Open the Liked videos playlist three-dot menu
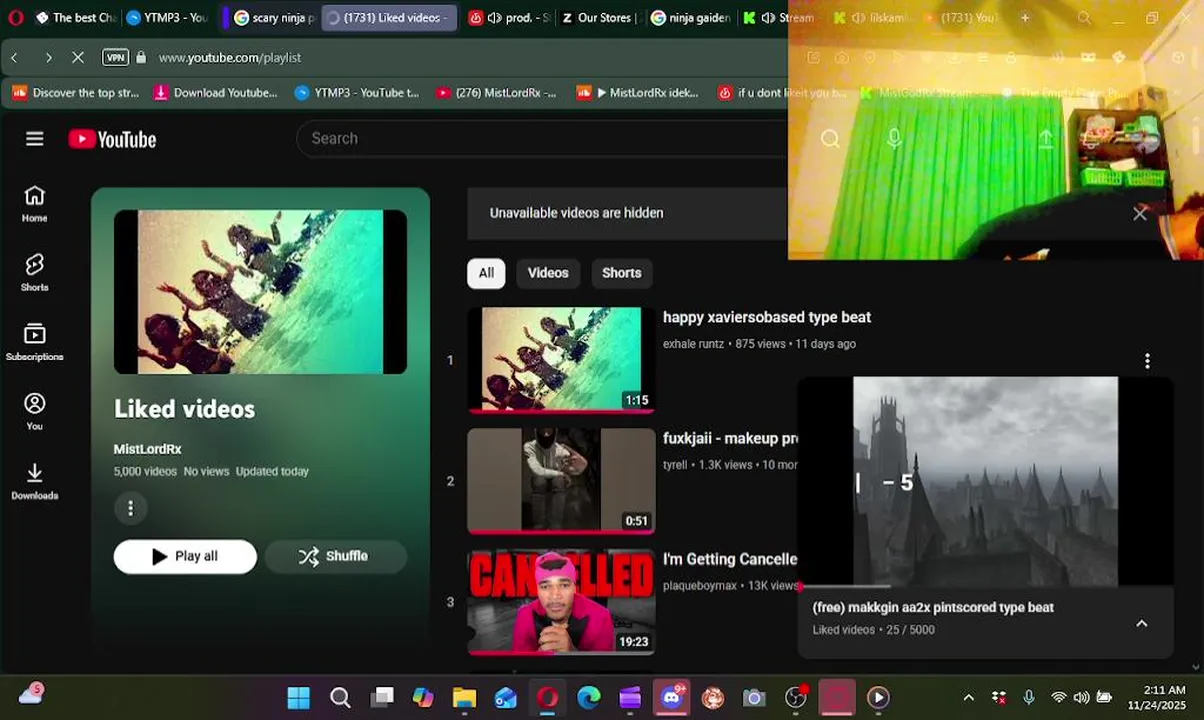Screen dimensions: 1204x720 point(130,508)
